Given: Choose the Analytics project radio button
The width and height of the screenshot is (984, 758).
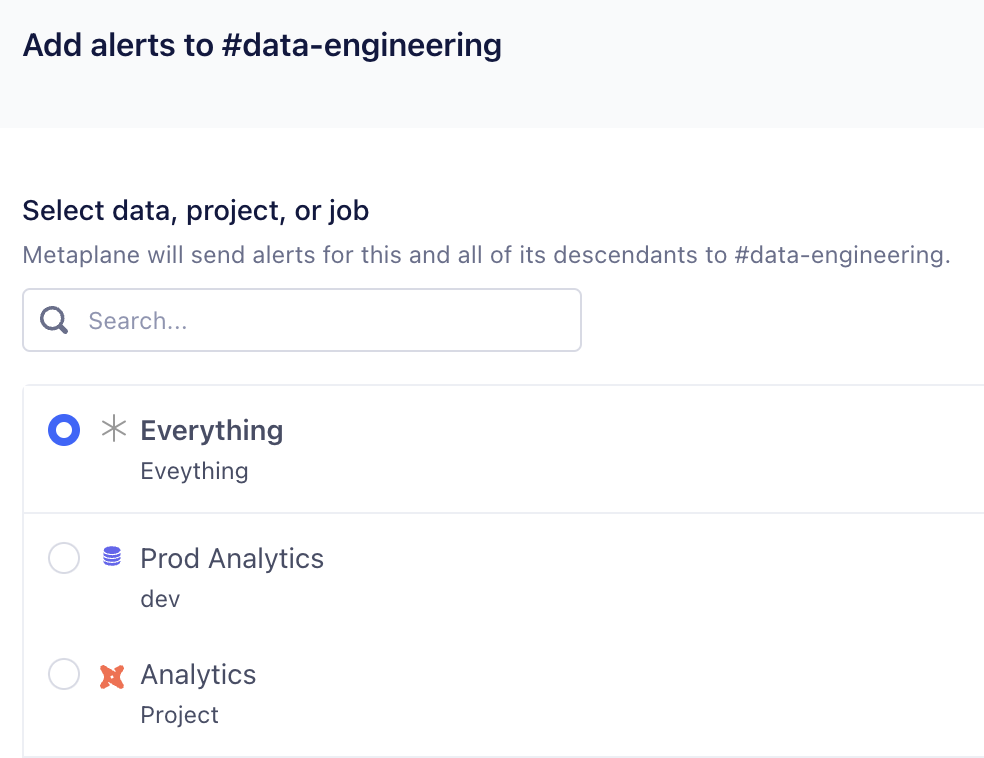Looking at the screenshot, I should tap(64, 675).
